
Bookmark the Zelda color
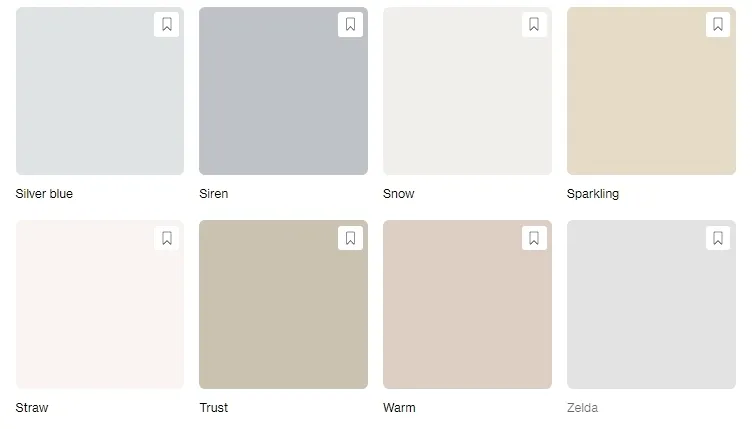click(x=718, y=238)
